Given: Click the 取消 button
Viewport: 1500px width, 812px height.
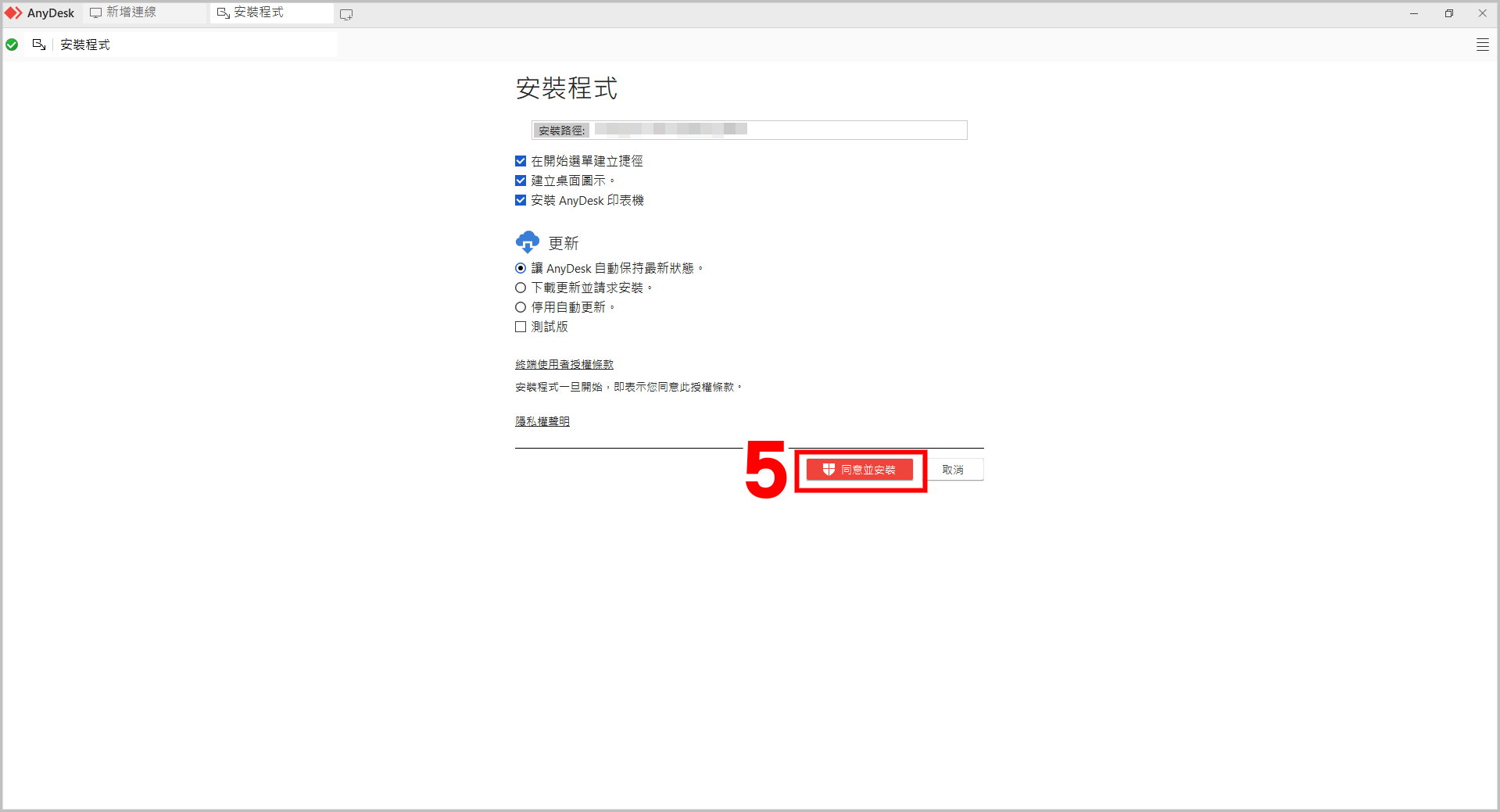Looking at the screenshot, I should click(953, 470).
